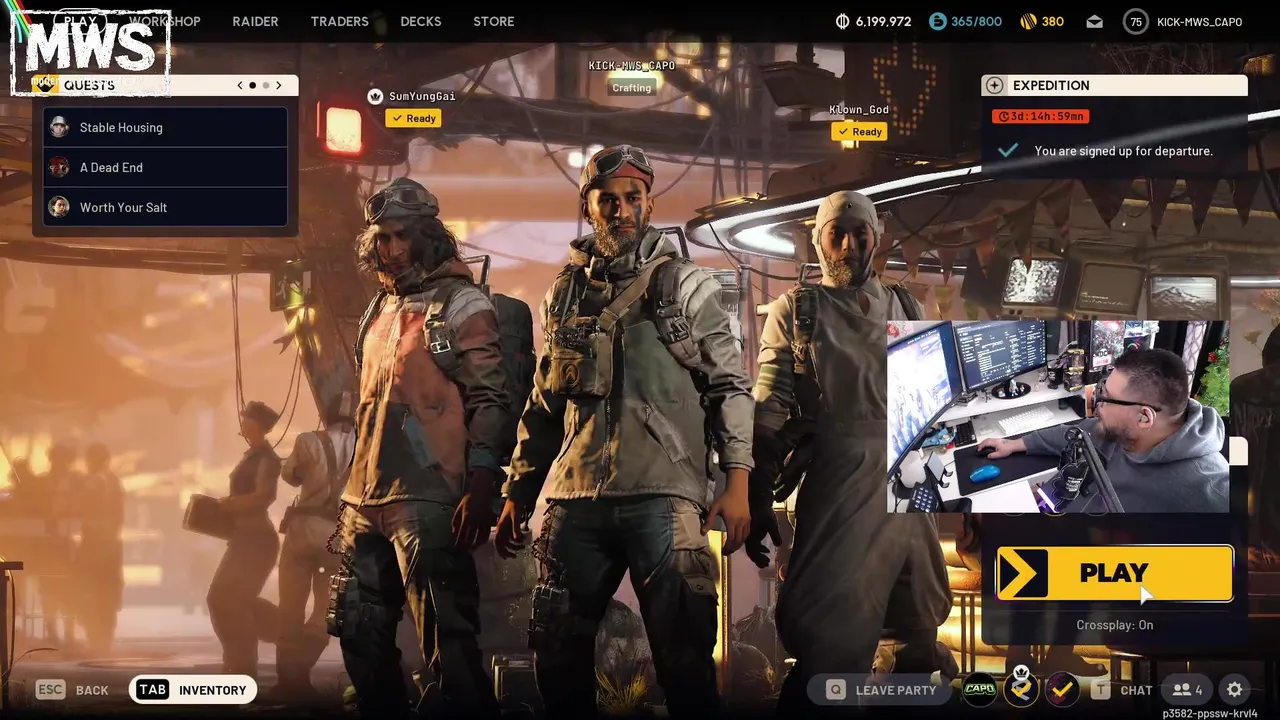This screenshot has width=1280, height=720.
Task: Click the level 75 badge
Action: click(1135, 21)
